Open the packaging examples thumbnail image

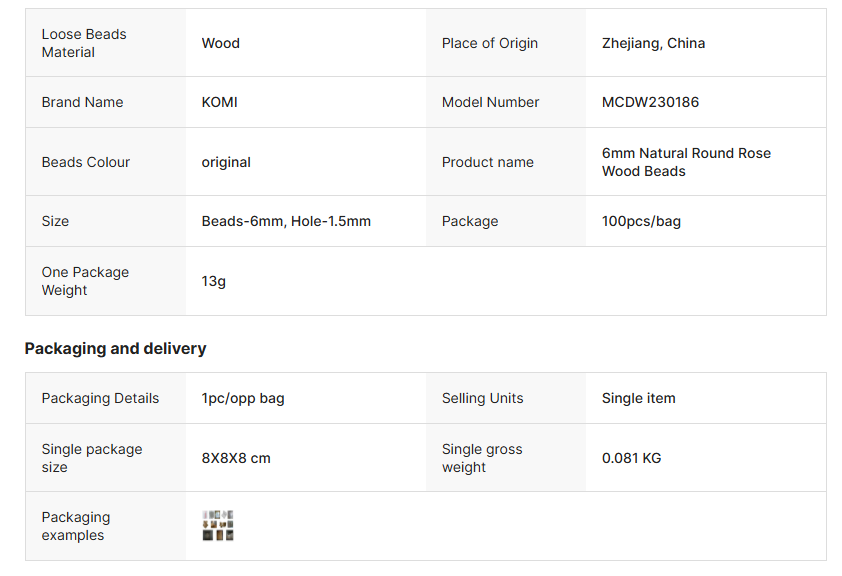click(218, 526)
